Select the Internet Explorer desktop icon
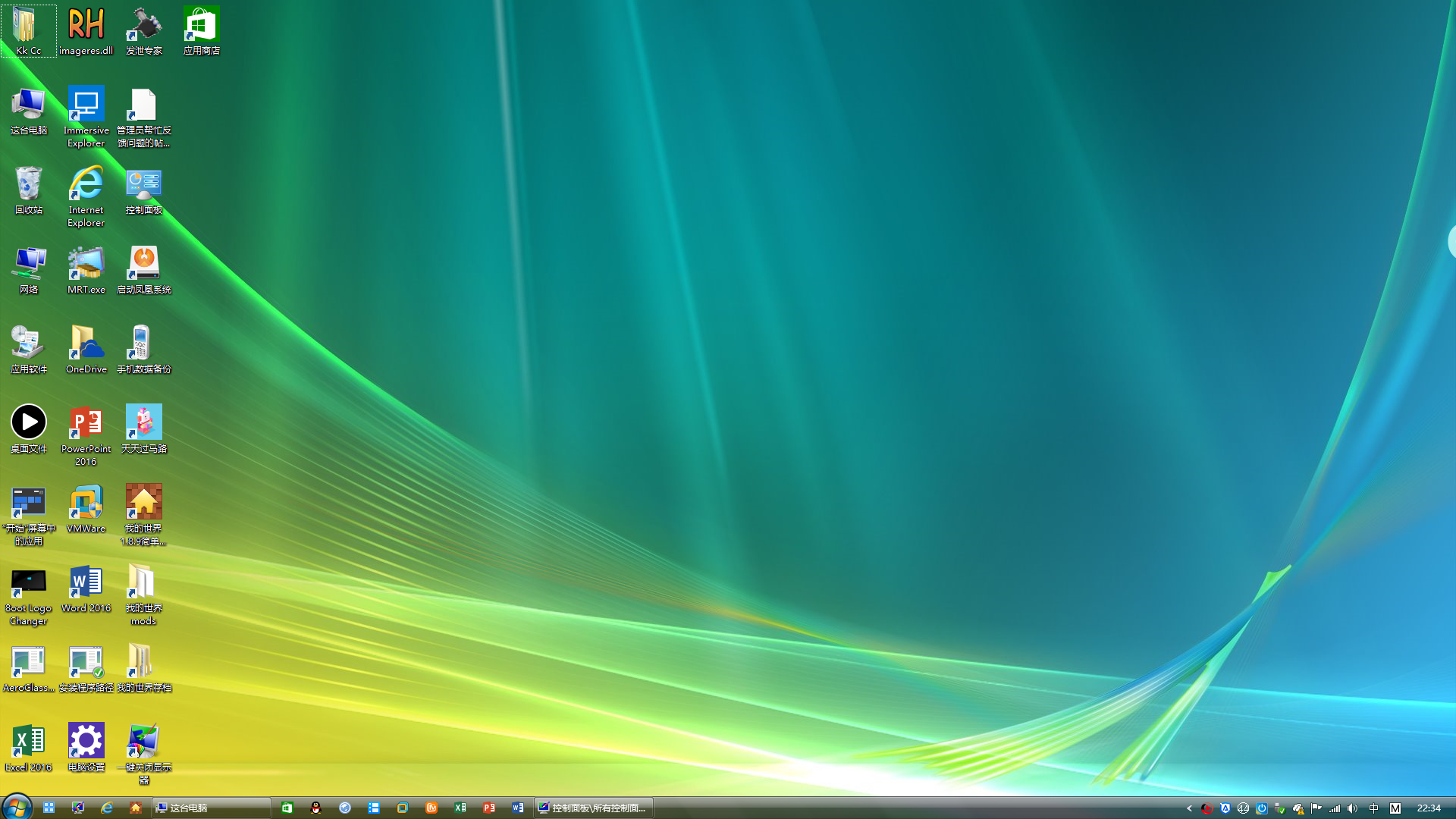This screenshot has height=819, width=1456. 86,196
